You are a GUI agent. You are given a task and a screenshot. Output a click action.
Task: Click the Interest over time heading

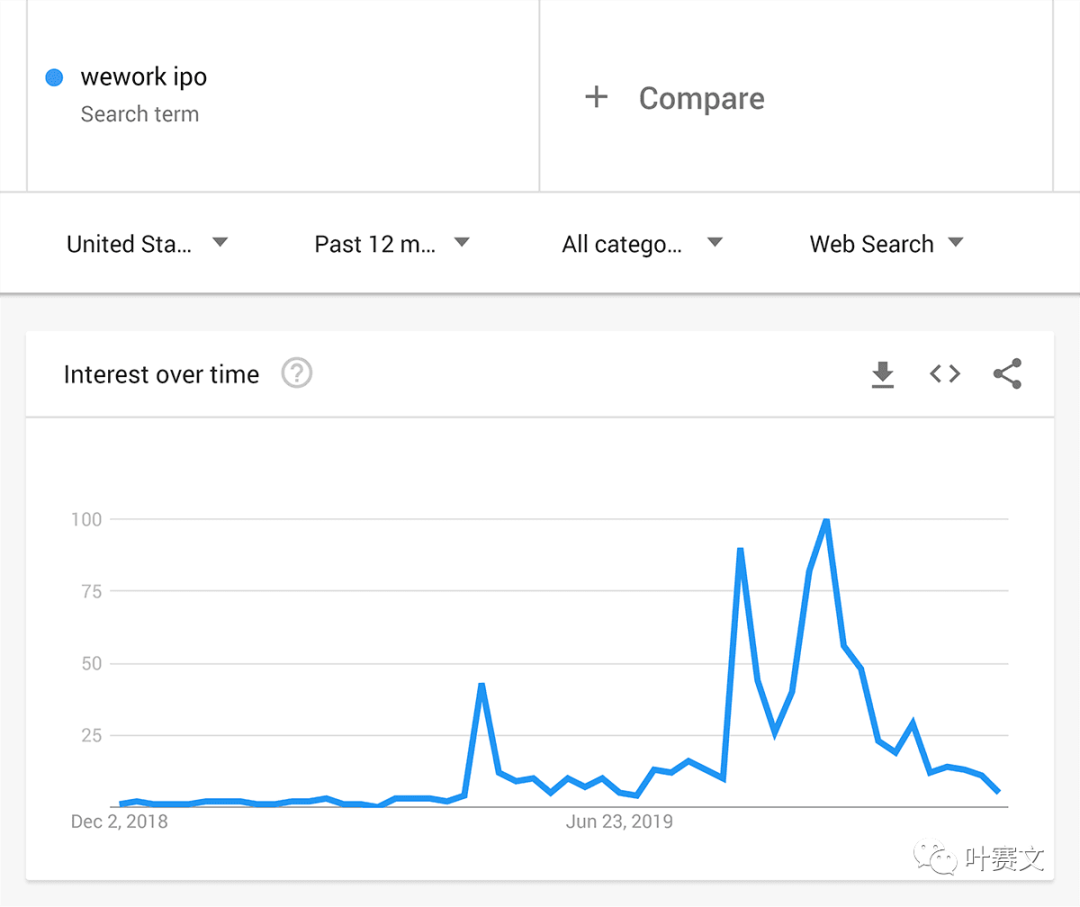click(161, 375)
